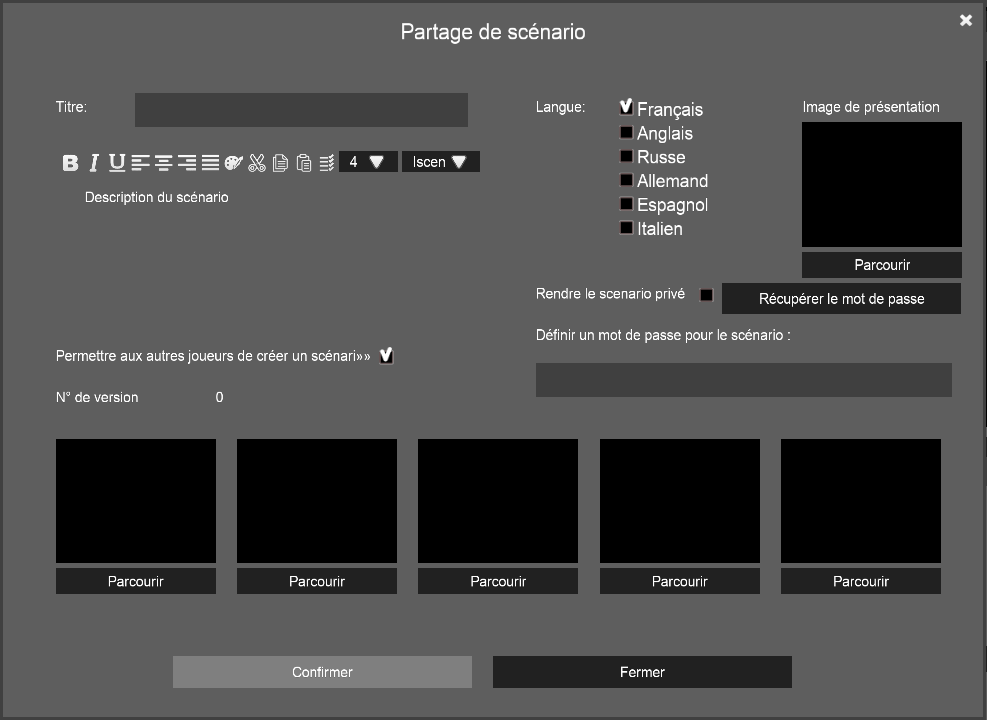
Task: Align description text left
Action: [140, 163]
